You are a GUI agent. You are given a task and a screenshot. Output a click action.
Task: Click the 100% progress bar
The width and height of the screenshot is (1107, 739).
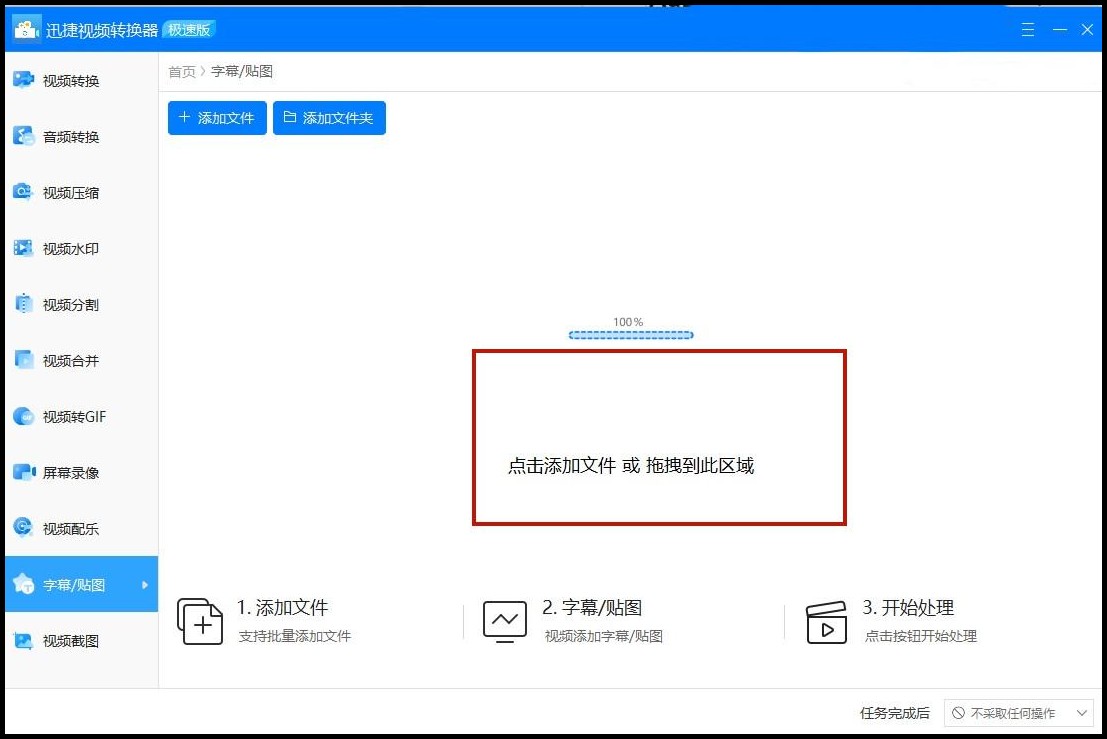pyautogui.click(x=631, y=334)
